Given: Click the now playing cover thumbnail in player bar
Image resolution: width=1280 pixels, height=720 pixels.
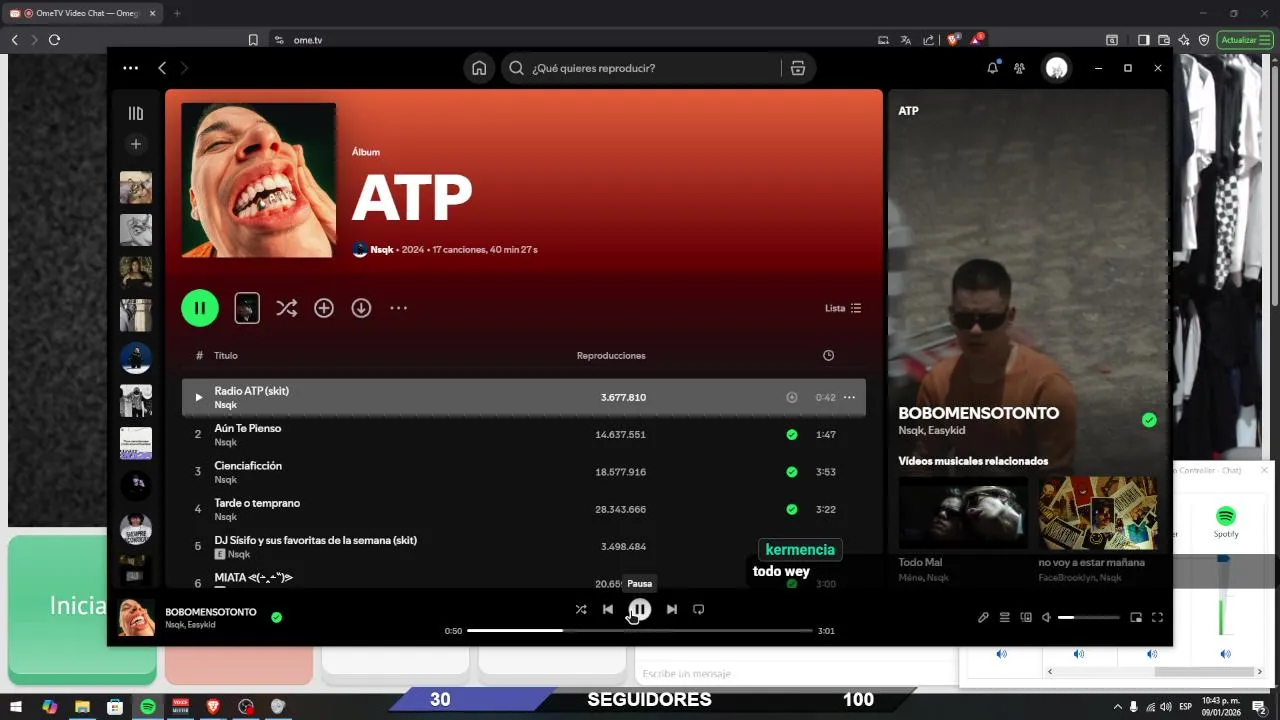Looking at the screenshot, I should [x=137, y=618].
